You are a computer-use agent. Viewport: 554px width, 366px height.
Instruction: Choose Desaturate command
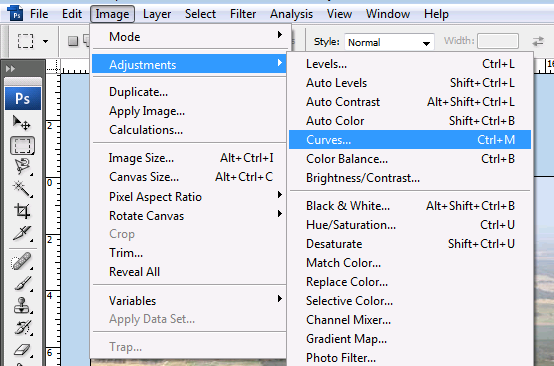click(x=410, y=244)
